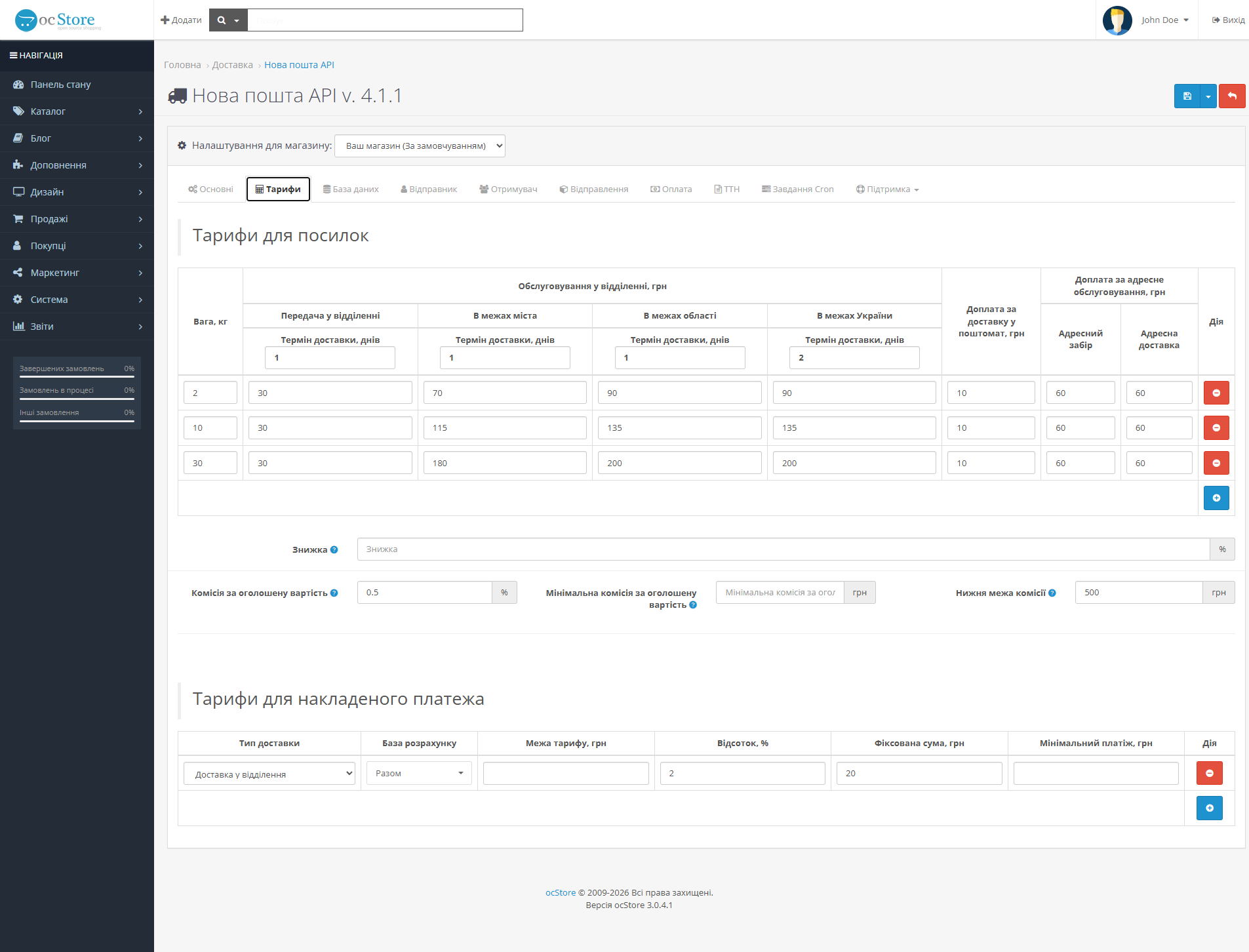The width and height of the screenshot is (1249, 952).
Task: Switch to the Відправлення tab
Action: pos(594,189)
